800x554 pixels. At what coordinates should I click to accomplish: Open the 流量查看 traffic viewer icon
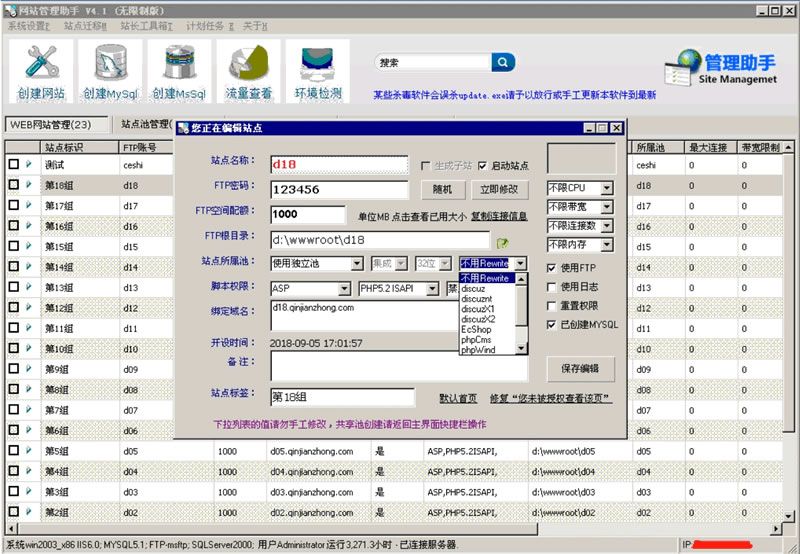tap(248, 71)
